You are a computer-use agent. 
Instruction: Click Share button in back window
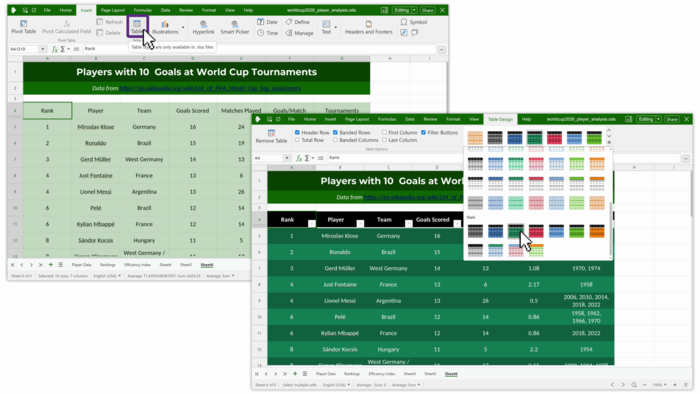tap(427, 10)
